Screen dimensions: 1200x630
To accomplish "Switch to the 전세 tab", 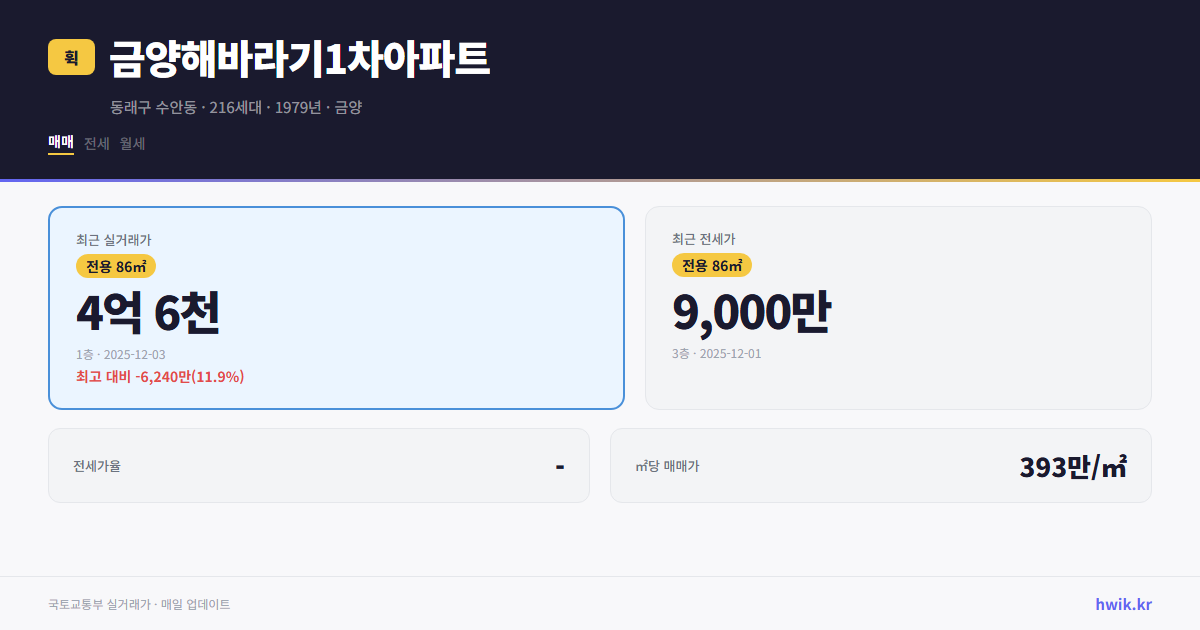I will [x=98, y=143].
